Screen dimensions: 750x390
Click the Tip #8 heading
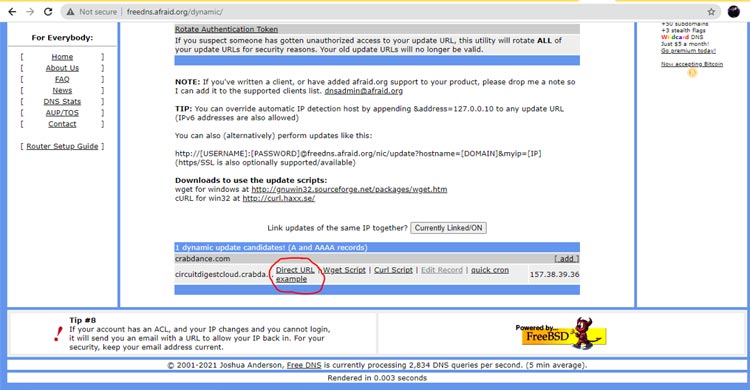(82, 320)
